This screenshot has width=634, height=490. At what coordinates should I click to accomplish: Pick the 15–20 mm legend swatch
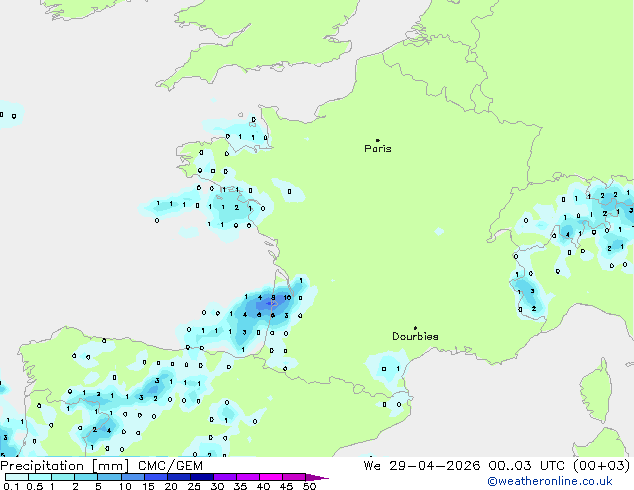pos(156,477)
